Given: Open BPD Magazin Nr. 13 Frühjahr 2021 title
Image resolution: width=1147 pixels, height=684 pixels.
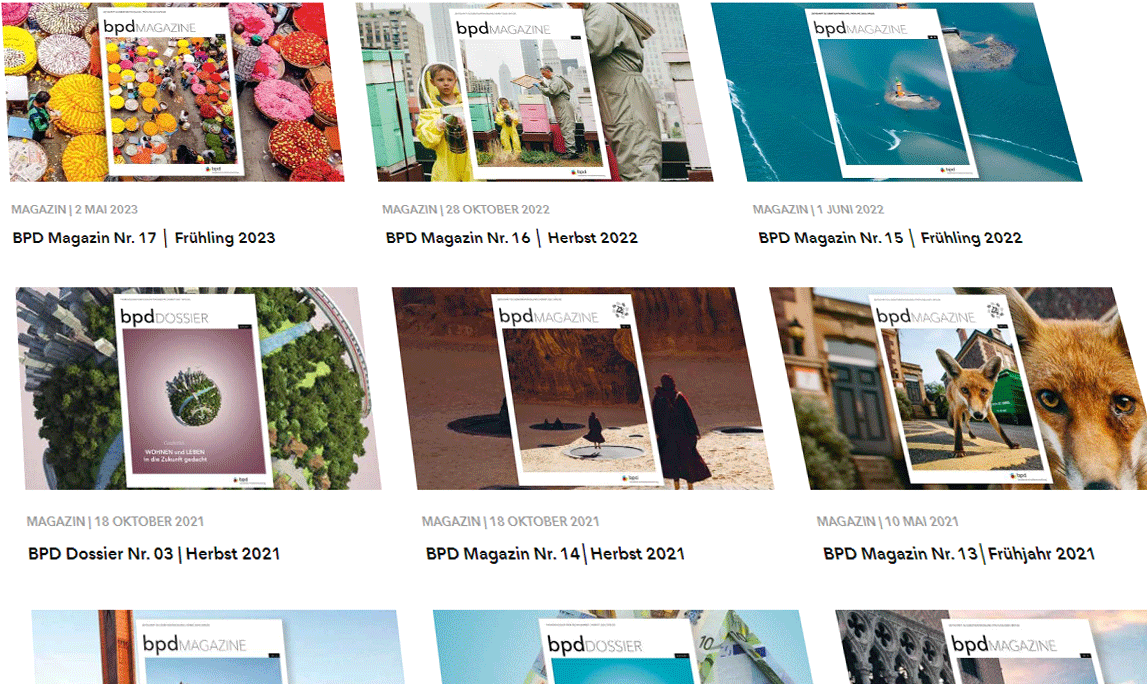Looking at the screenshot, I should pyautogui.click(x=959, y=554).
